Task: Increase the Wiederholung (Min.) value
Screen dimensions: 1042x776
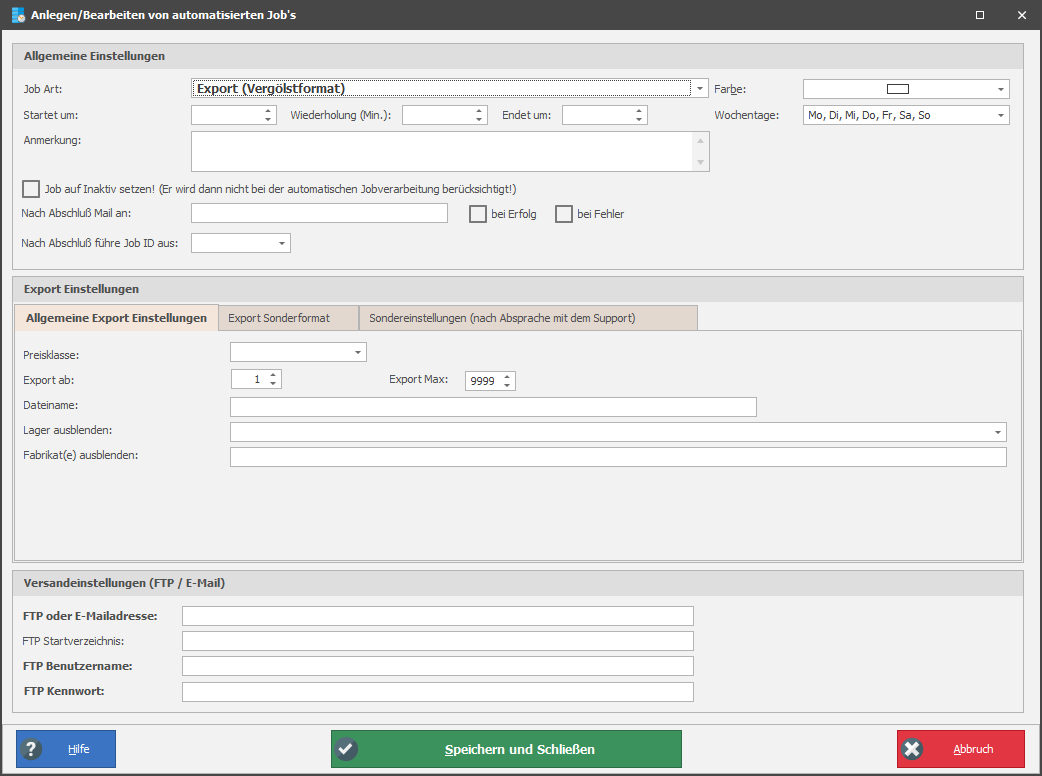Action: [x=479, y=111]
